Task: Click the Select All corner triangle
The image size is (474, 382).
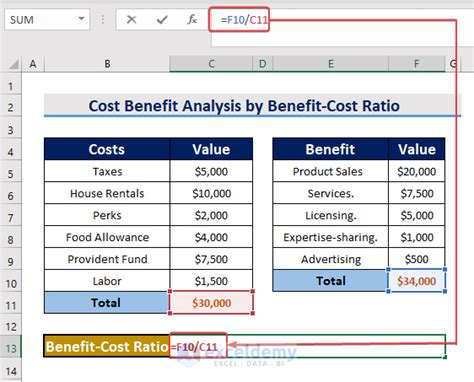Action: [13, 64]
